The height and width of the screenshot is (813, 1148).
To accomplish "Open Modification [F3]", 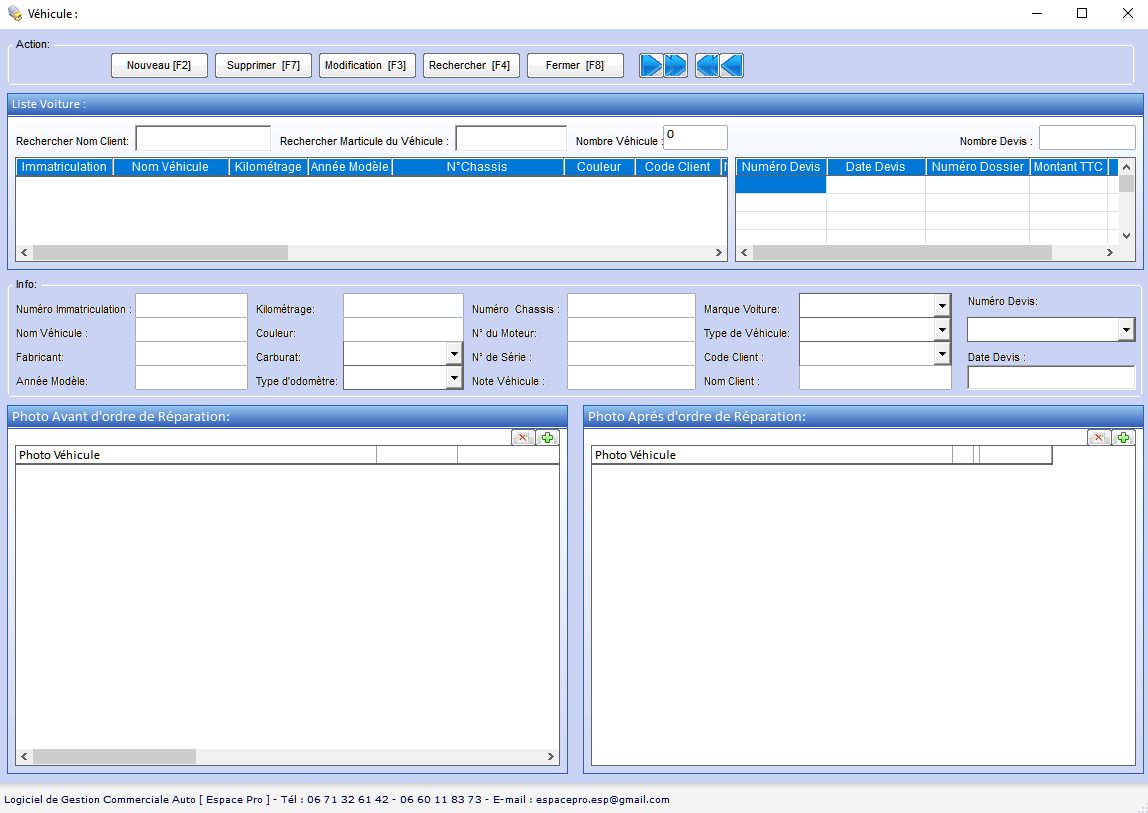I will click(x=367, y=65).
